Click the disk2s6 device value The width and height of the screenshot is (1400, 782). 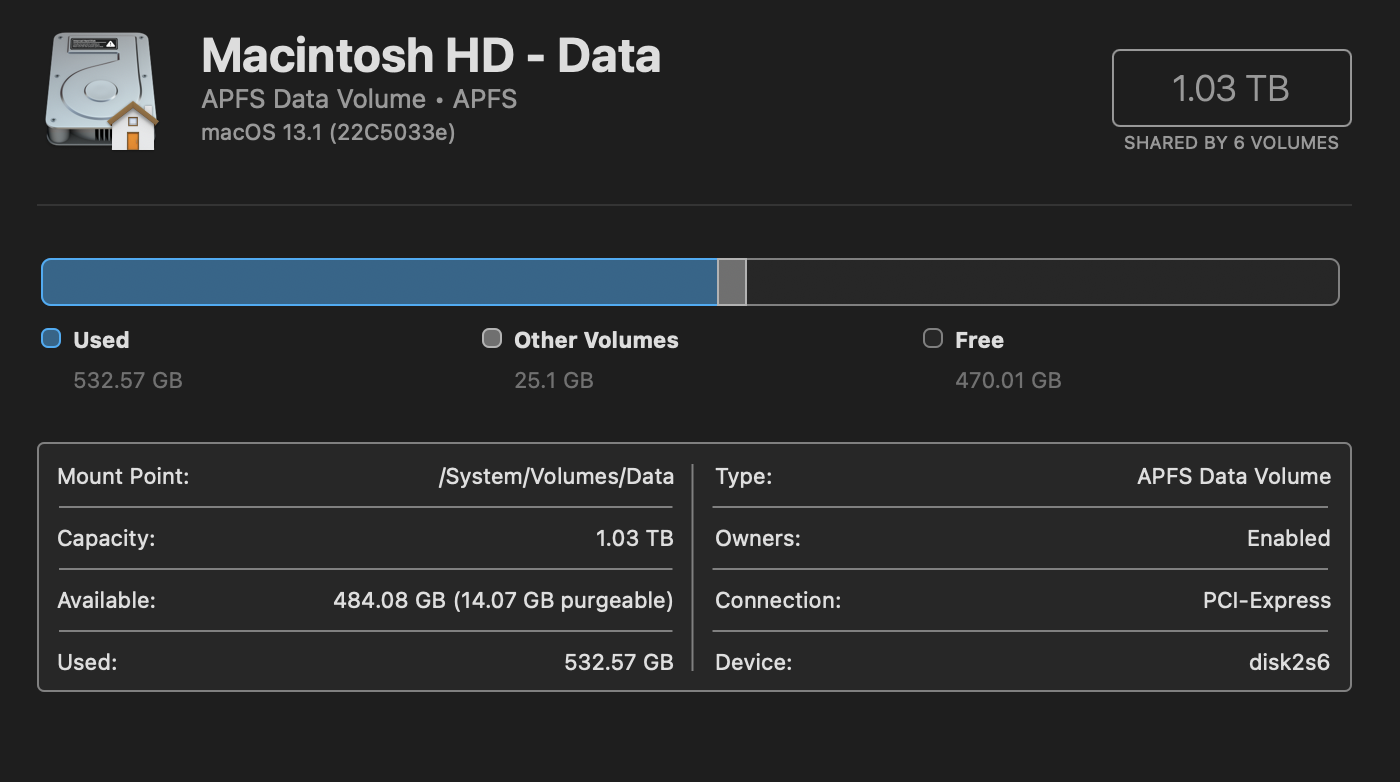[x=1289, y=662]
